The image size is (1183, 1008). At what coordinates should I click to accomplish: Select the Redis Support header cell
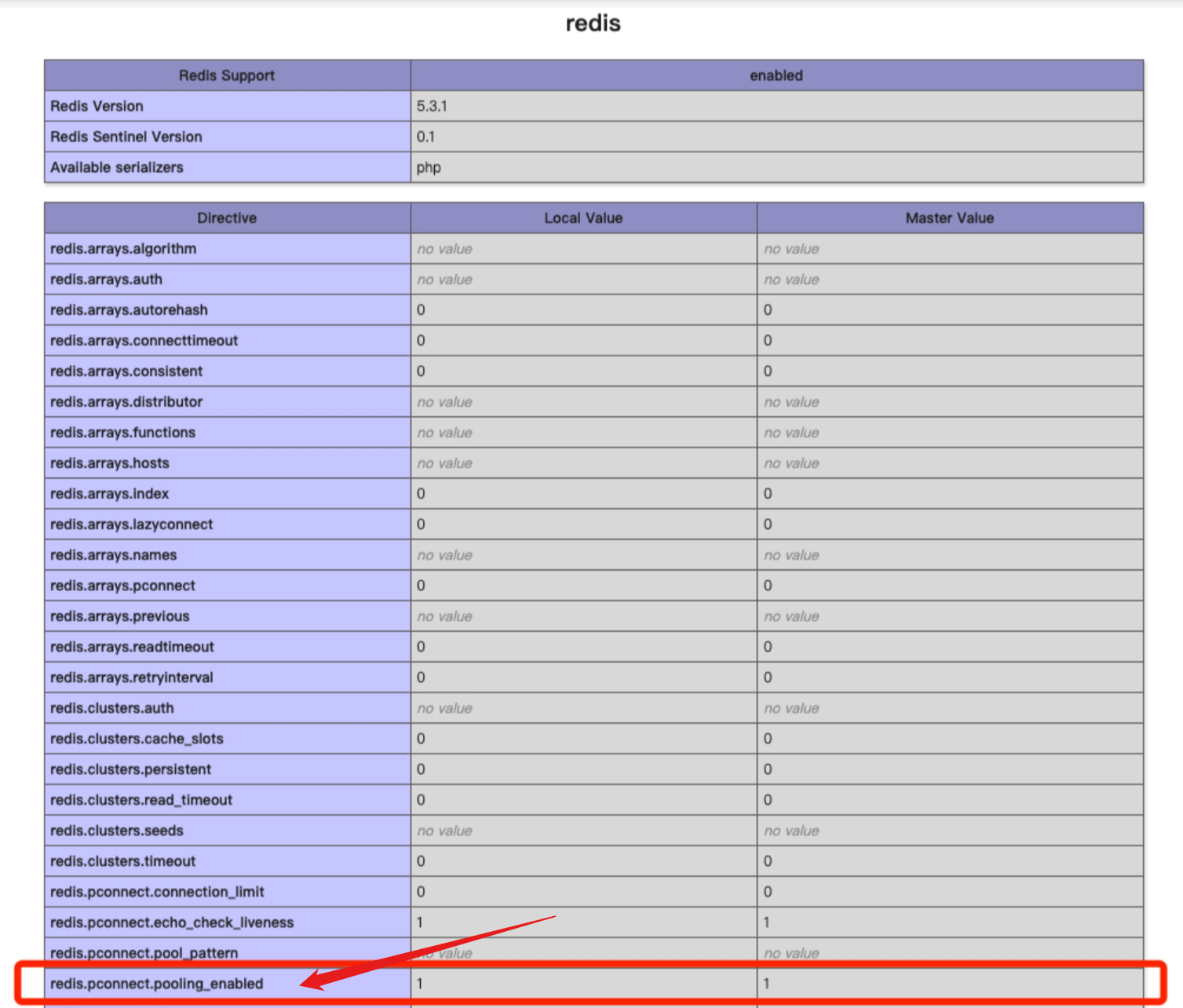(226, 75)
